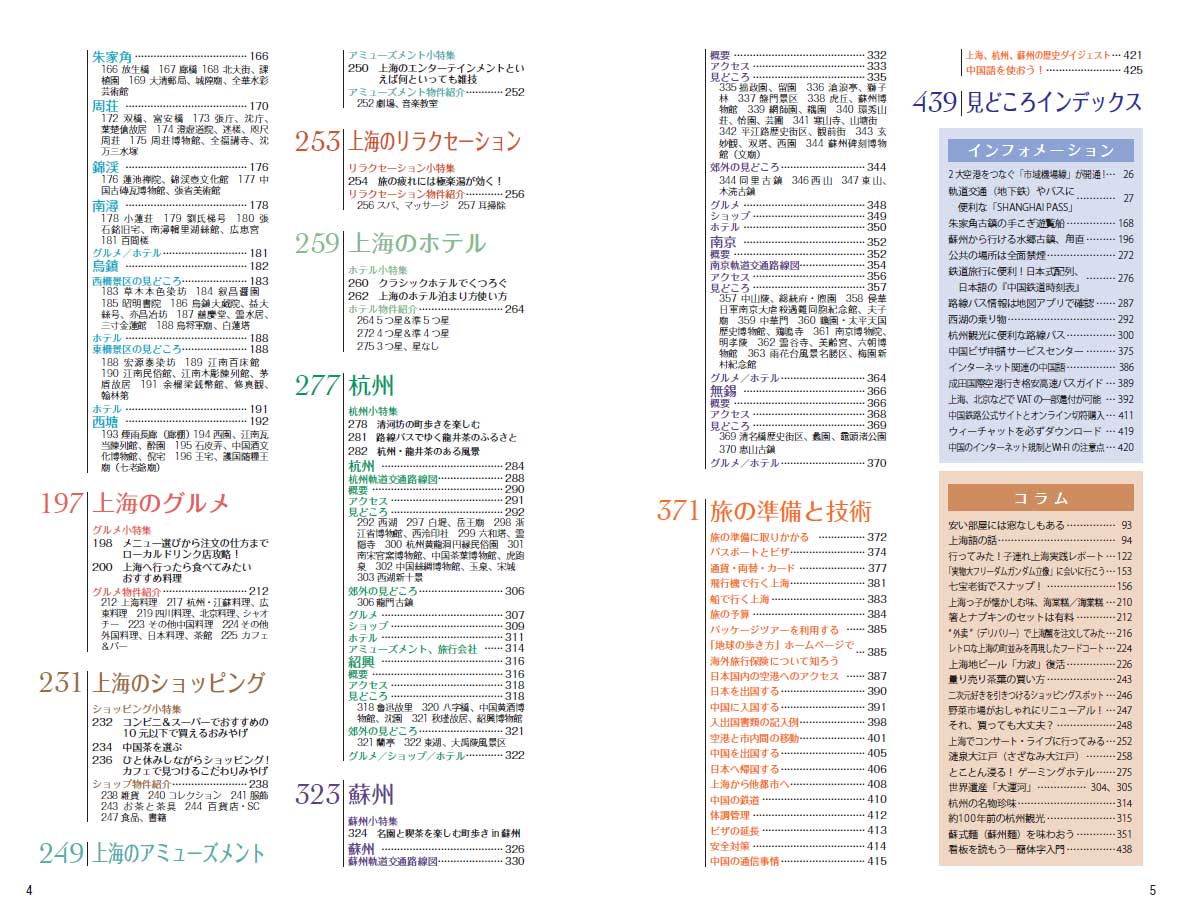1178x920 pixels.
Task: Go to the 紹興 entry for page 316
Action: coord(361,661)
